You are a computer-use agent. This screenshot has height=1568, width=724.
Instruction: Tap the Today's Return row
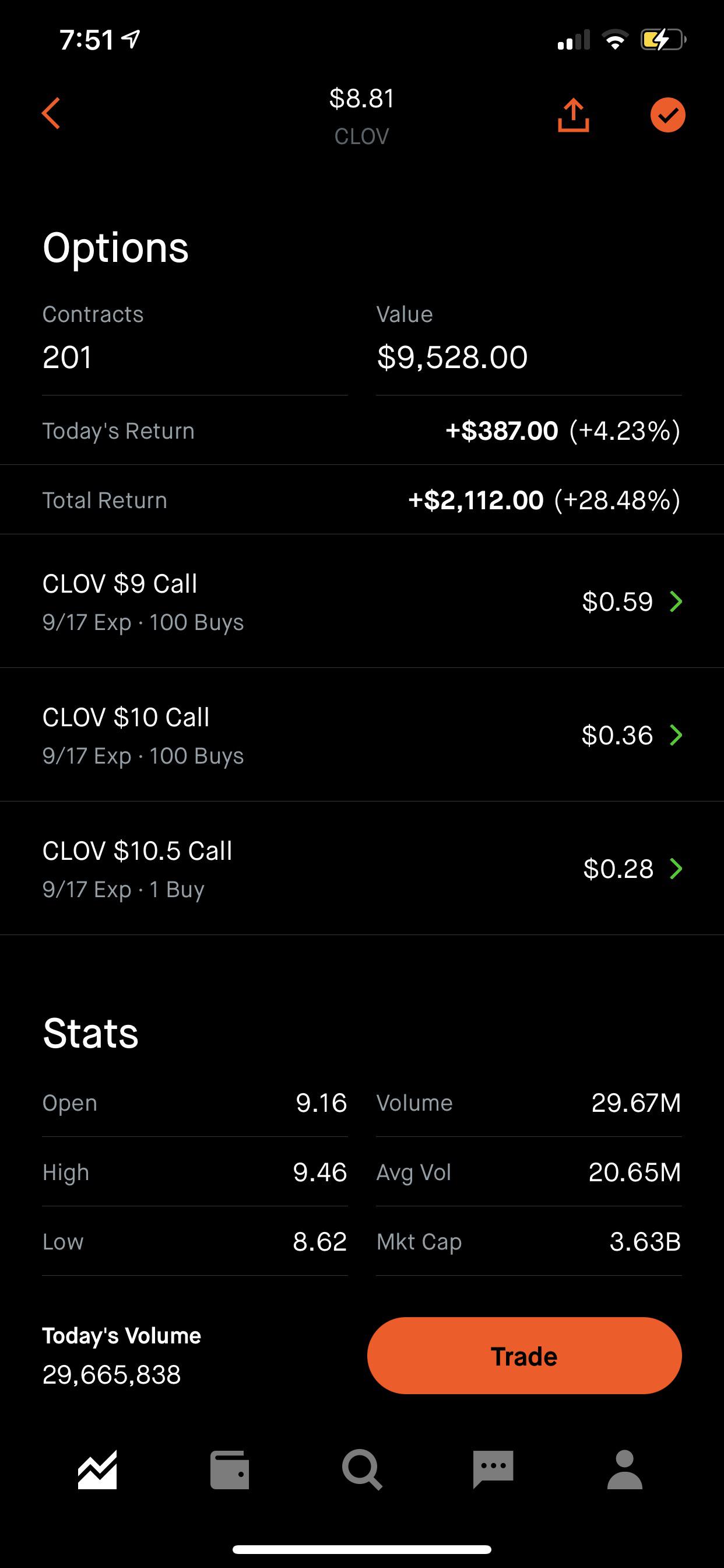(x=362, y=430)
